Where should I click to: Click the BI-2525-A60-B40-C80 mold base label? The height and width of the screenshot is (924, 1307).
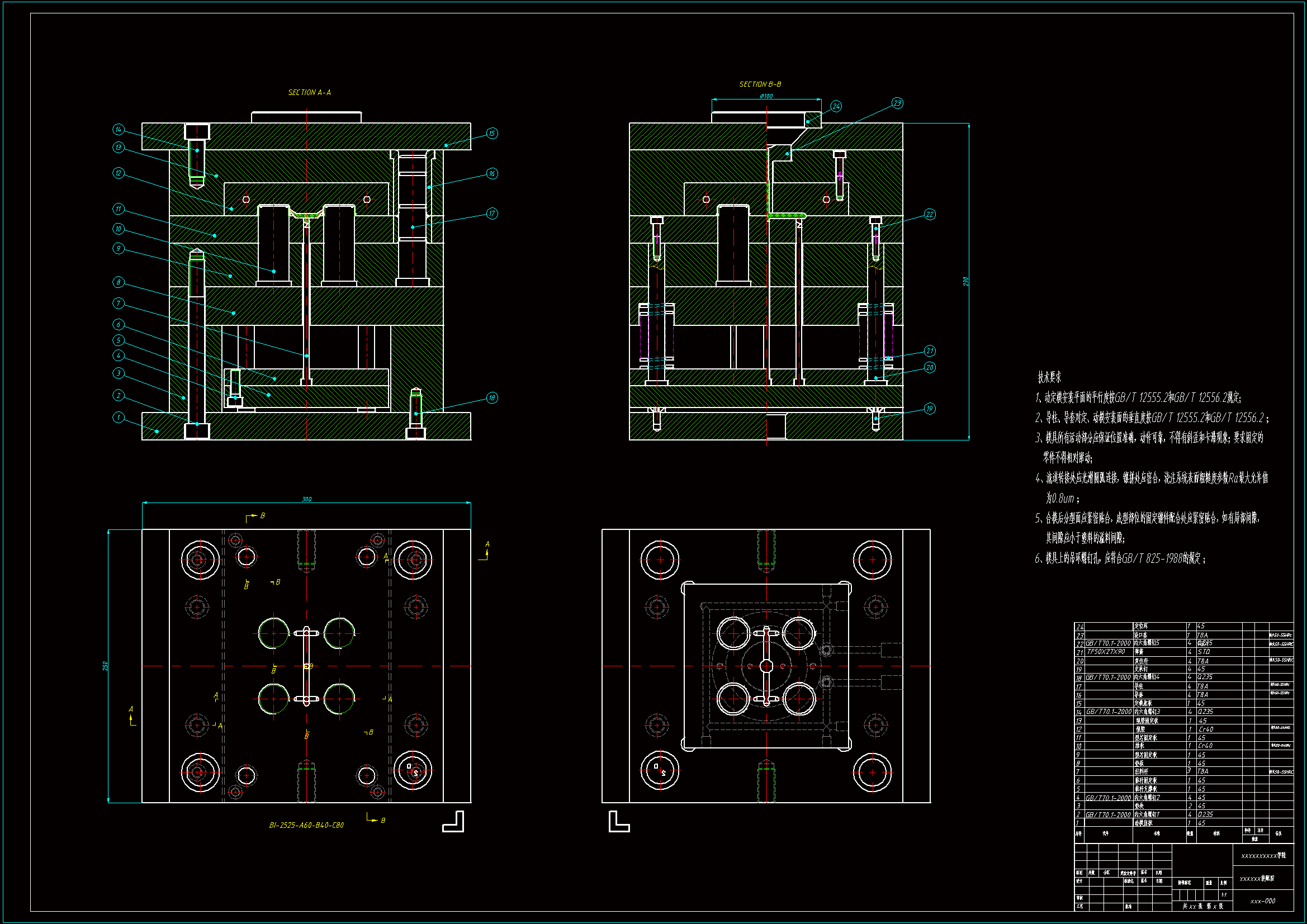(306, 825)
